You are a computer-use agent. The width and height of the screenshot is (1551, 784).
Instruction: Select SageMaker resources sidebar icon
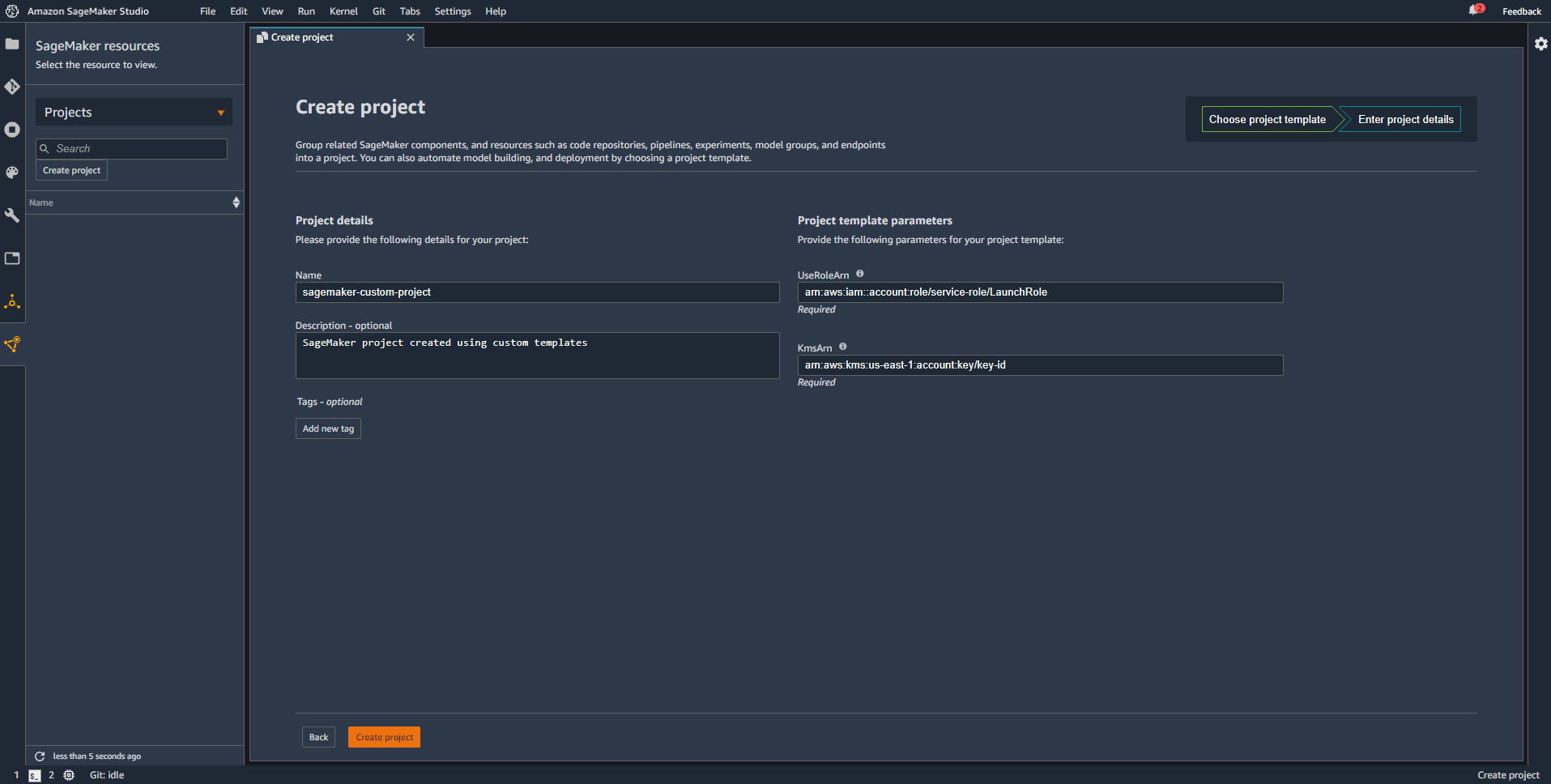tap(12, 344)
